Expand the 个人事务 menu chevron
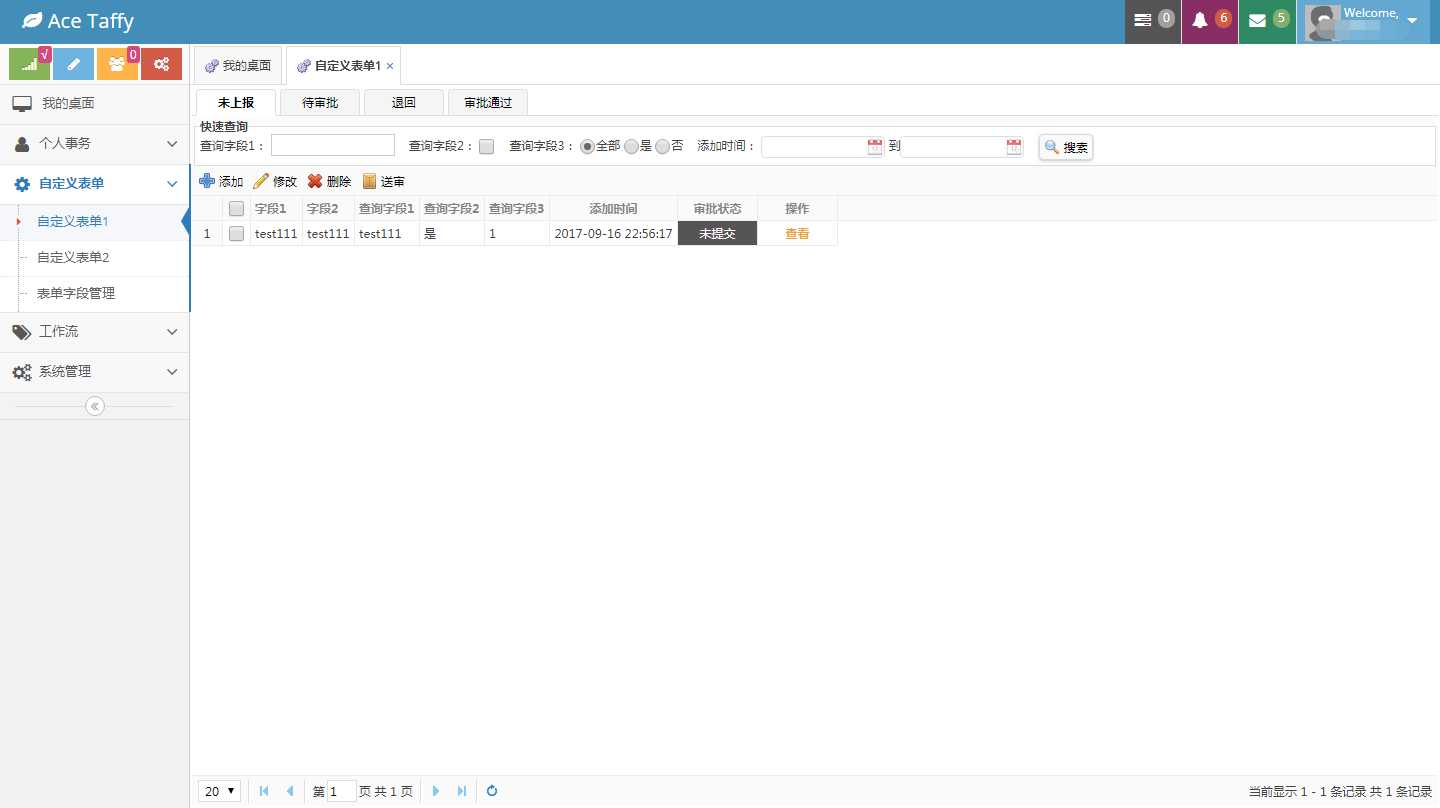1440x808 pixels. (172, 144)
